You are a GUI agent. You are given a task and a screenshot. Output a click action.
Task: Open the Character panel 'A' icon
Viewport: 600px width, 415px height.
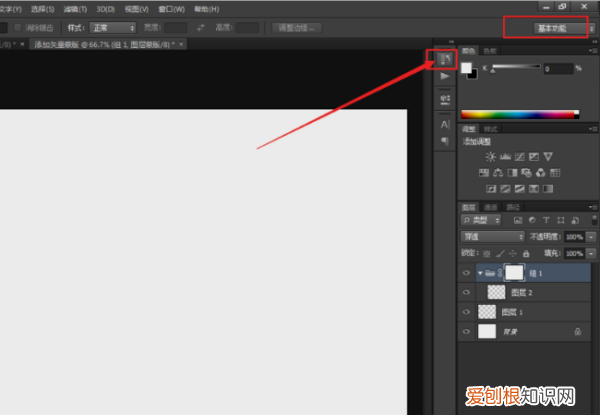pyautogui.click(x=445, y=124)
